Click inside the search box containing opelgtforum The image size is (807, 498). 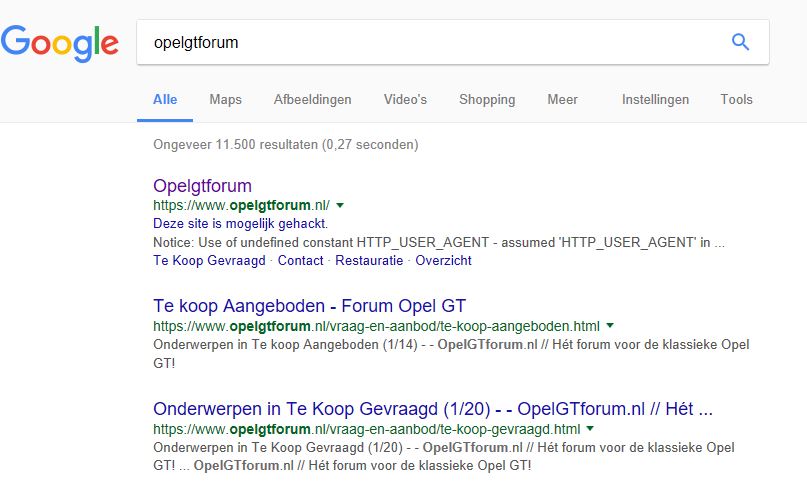(430, 43)
